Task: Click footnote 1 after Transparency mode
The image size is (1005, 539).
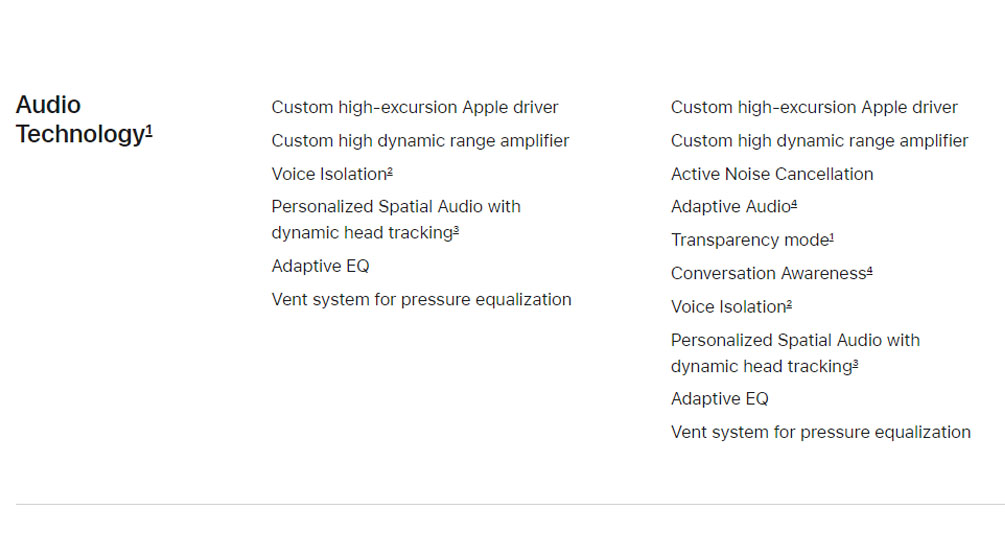Action: pos(832,238)
